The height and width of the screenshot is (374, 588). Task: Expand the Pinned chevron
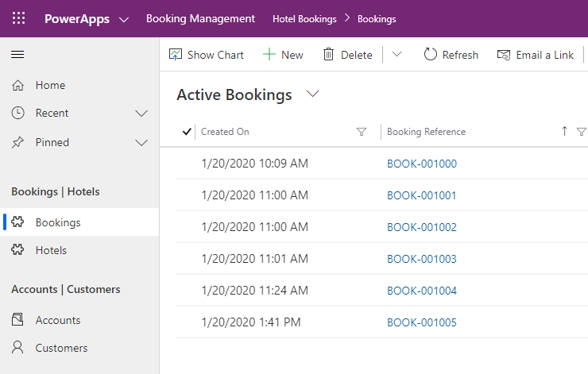141,143
